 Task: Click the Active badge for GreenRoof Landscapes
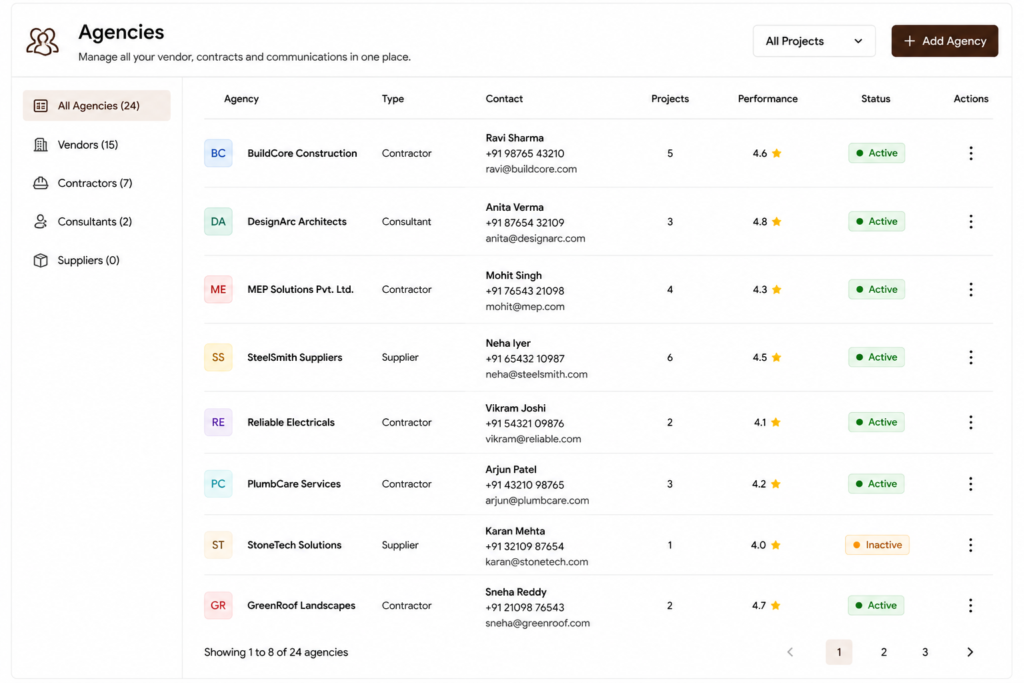(x=876, y=606)
